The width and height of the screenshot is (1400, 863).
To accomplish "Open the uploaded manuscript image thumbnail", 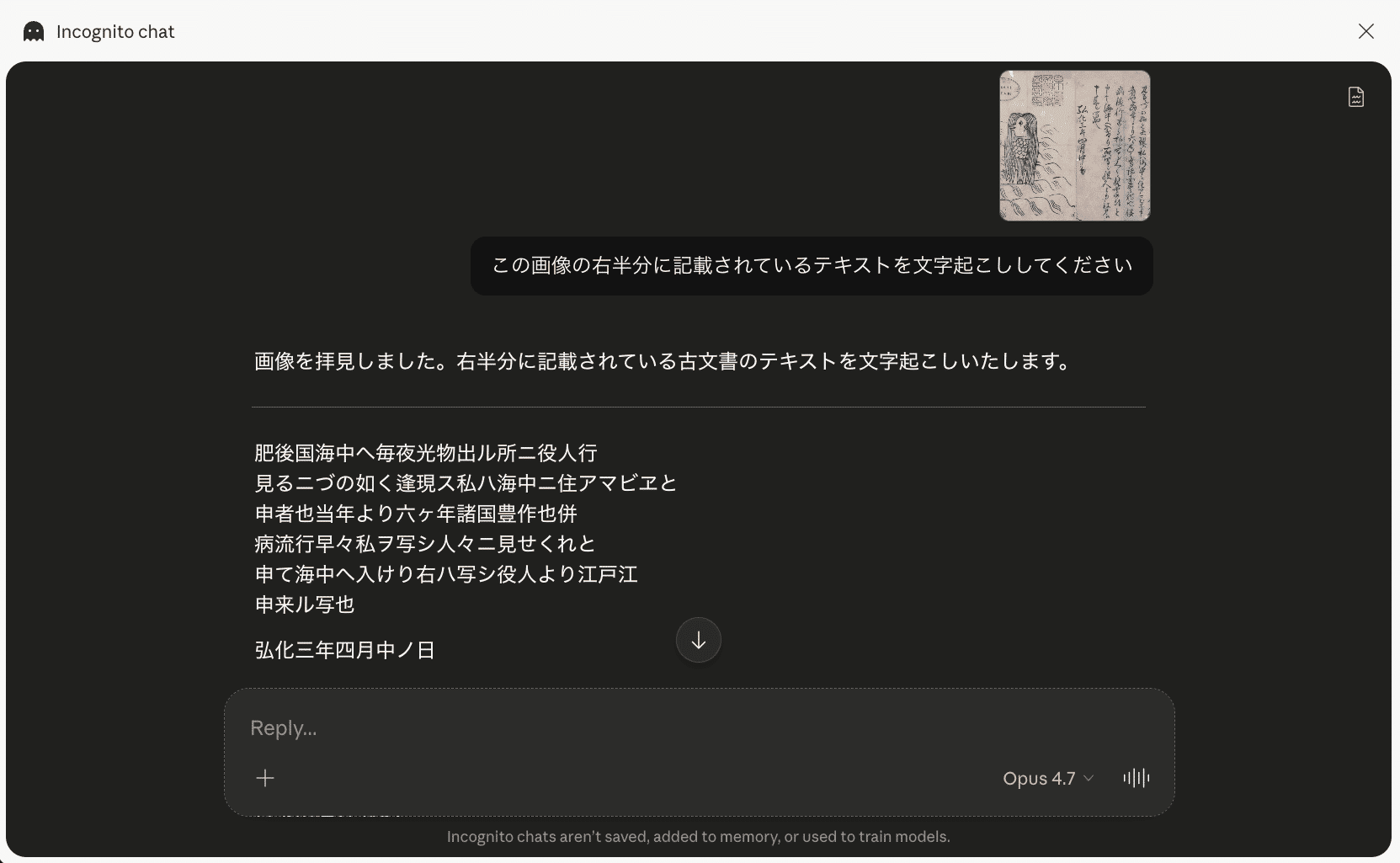I will coord(1074,146).
